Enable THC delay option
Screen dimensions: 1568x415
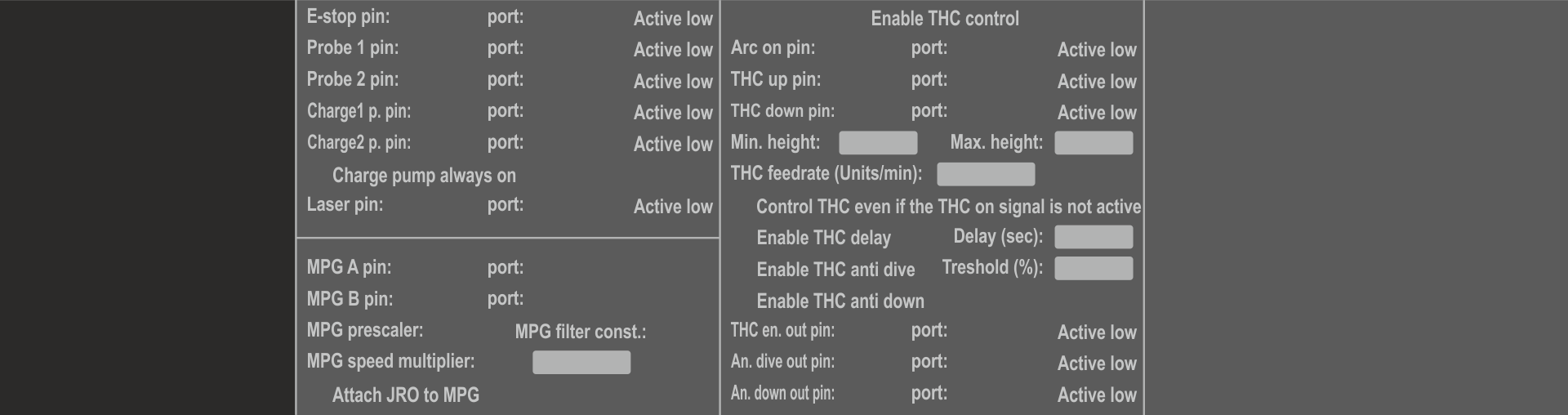[x=823, y=238]
